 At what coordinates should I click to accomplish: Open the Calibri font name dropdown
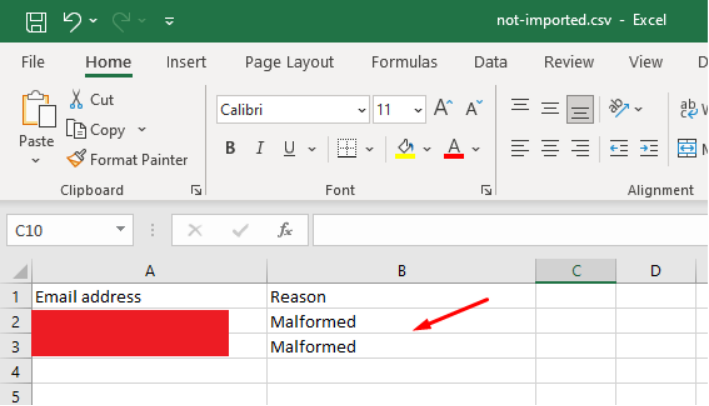point(361,109)
